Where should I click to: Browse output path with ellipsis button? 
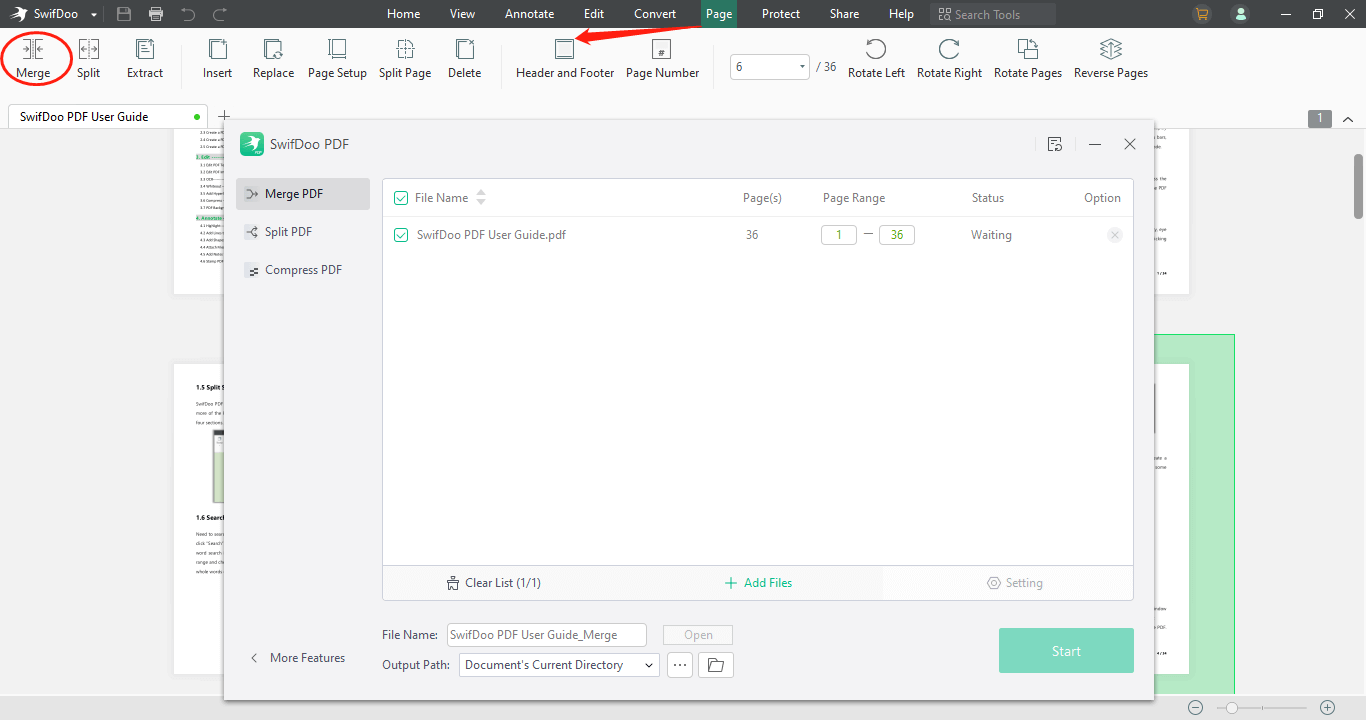click(x=680, y=665)
